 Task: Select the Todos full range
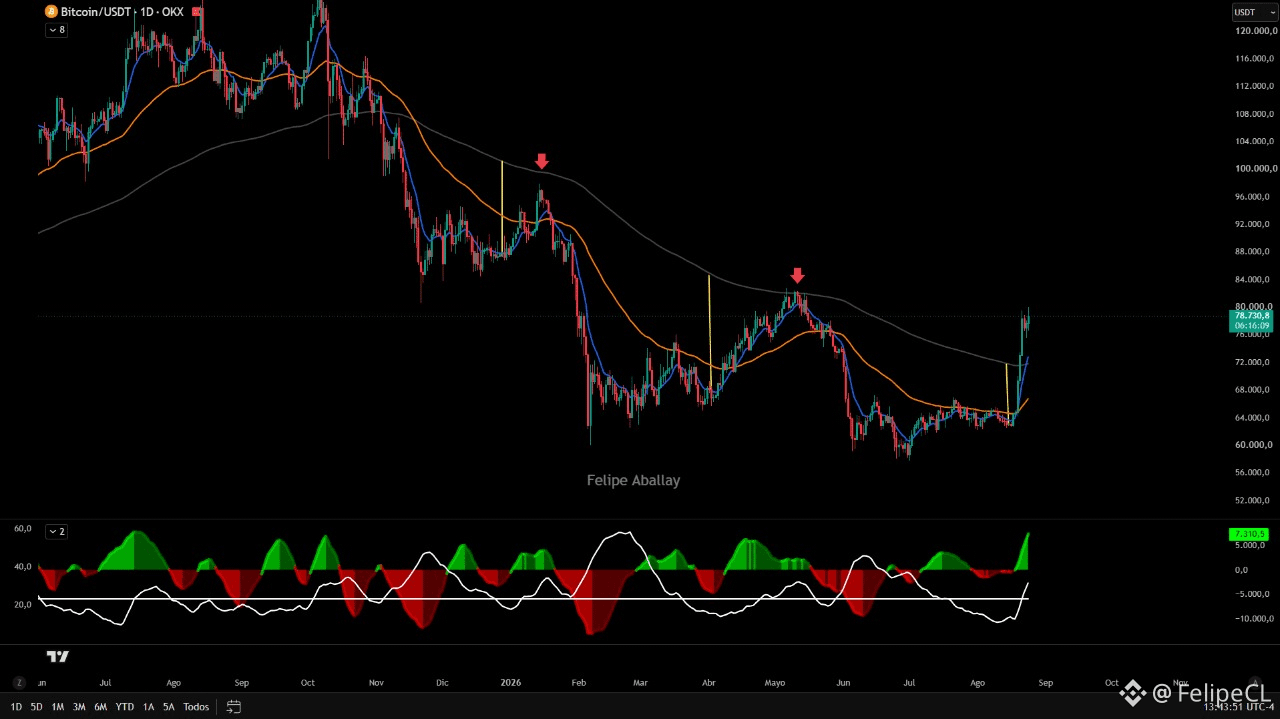196,707
